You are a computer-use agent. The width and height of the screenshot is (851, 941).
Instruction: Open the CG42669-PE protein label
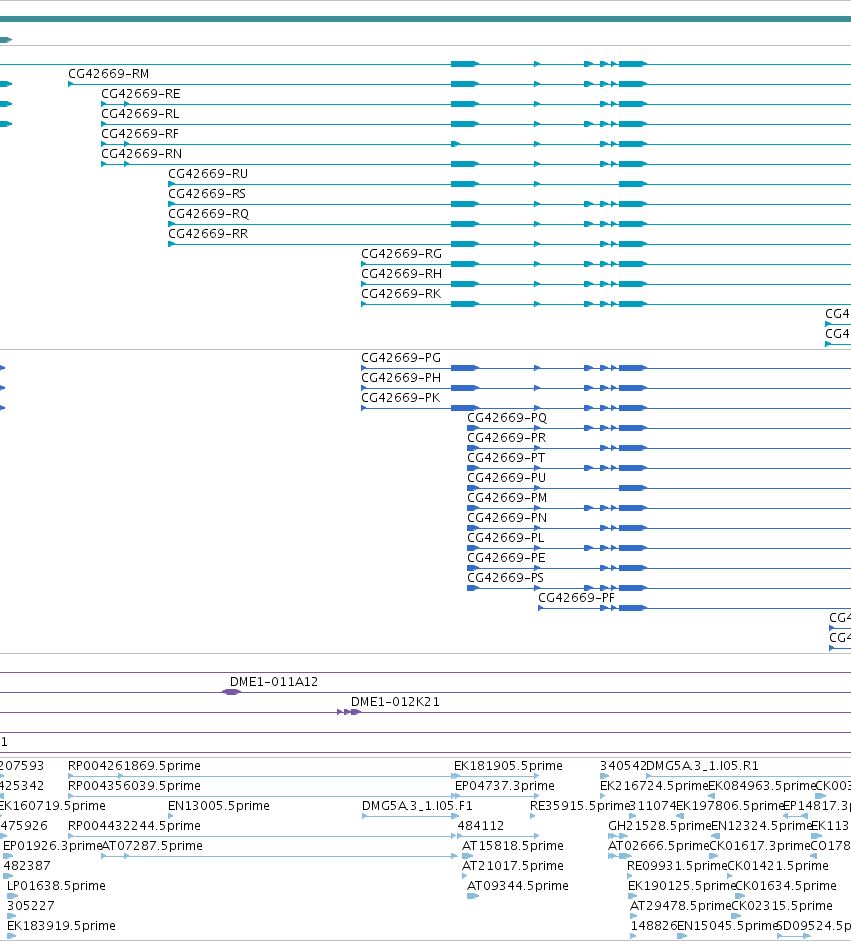(x=507, y=558)
